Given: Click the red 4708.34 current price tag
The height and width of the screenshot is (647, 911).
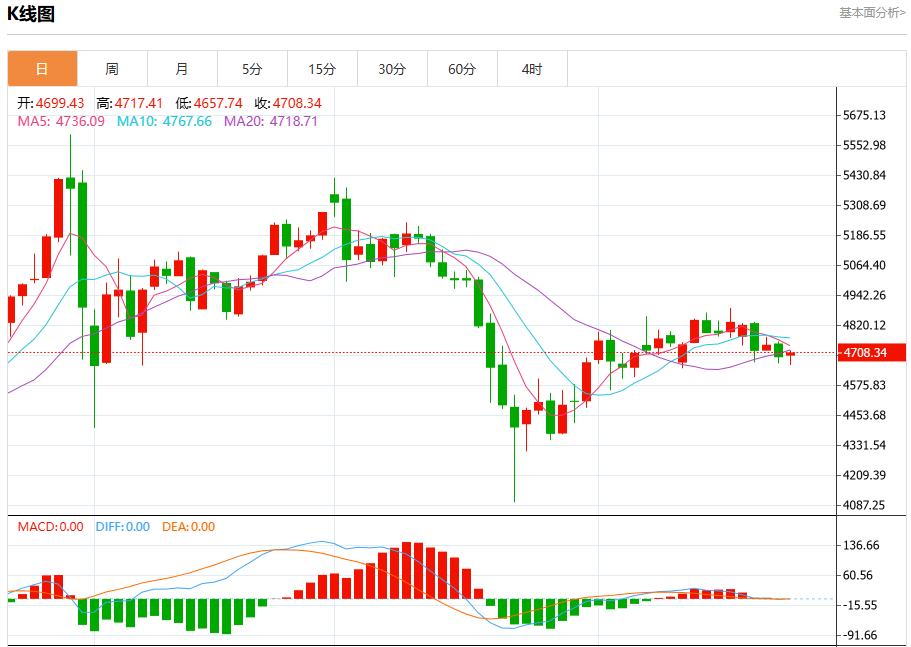Looking at the screenshot, I should point(871,353).
